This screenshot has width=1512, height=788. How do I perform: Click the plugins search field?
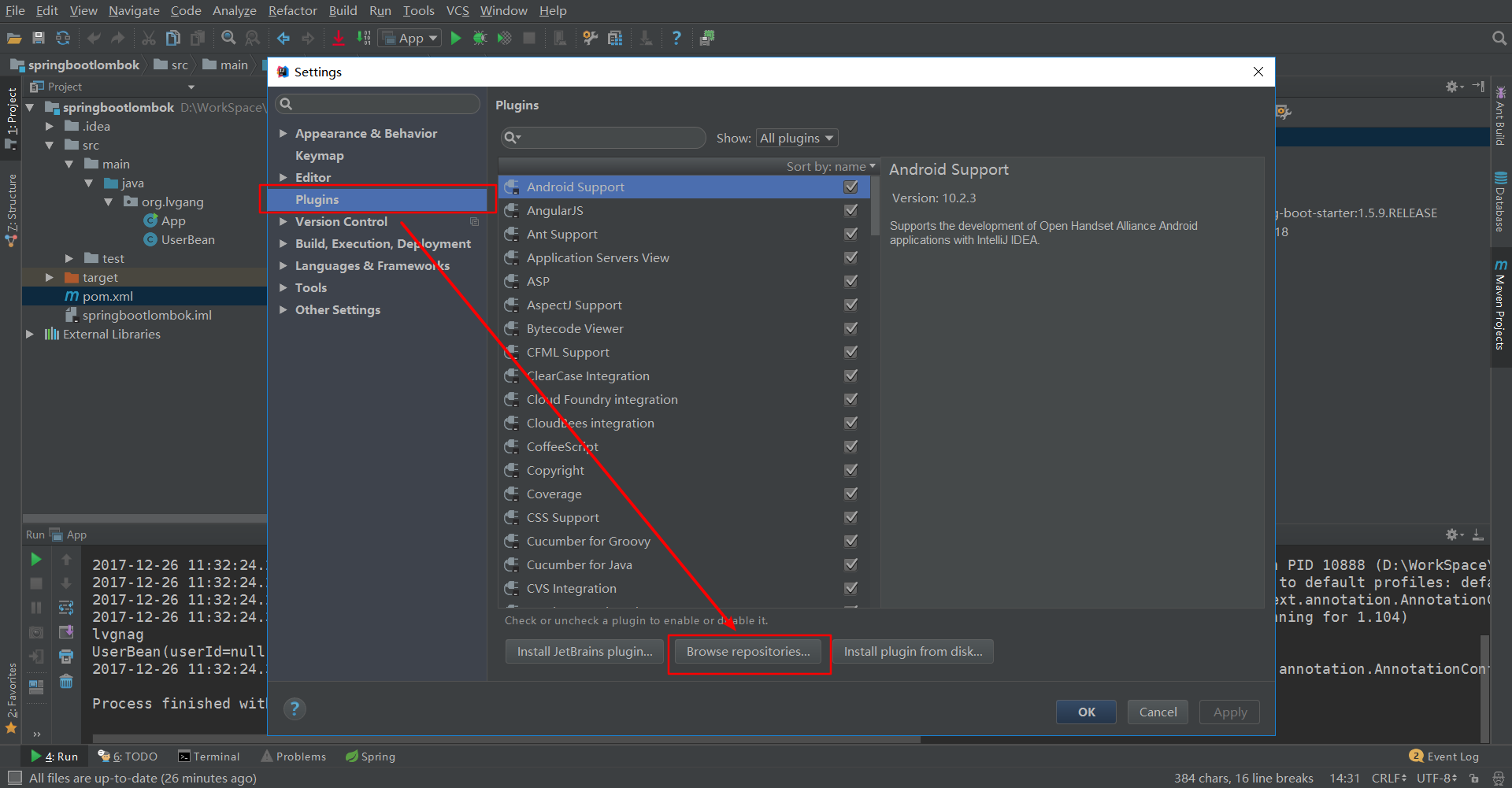tap(603, 138)
